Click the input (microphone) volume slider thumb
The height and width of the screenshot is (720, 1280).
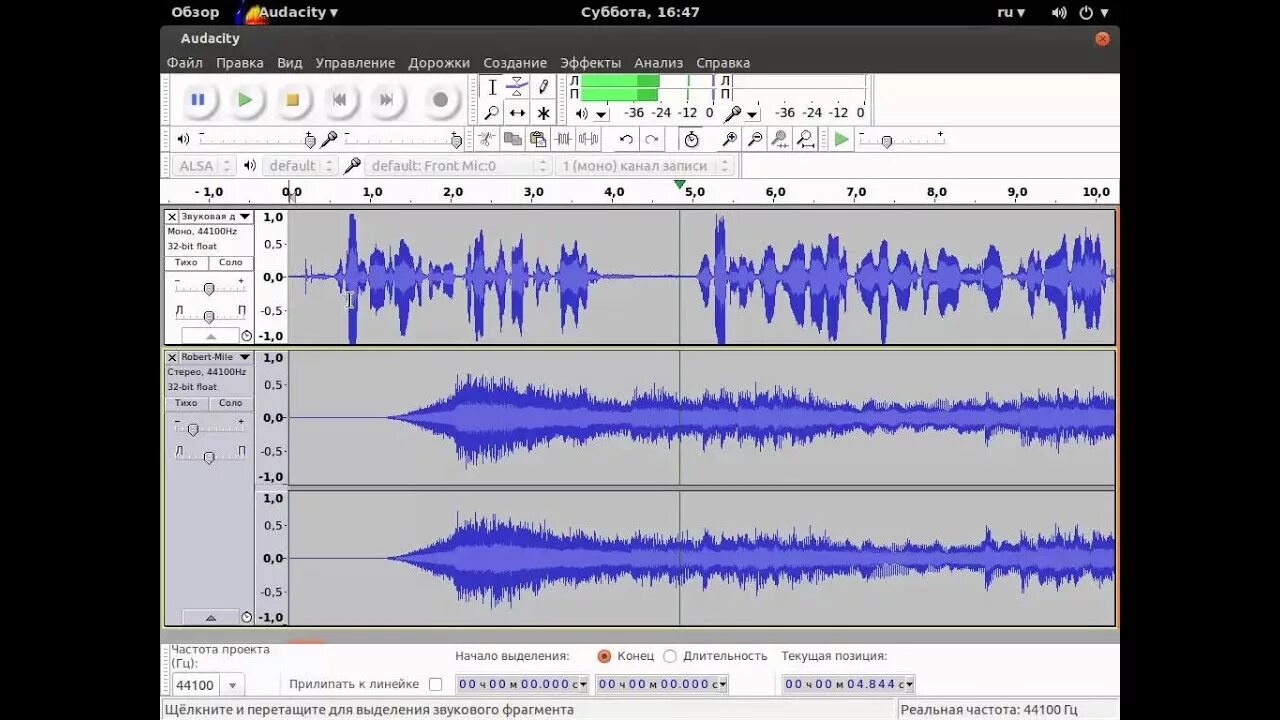tap(456, 141)
